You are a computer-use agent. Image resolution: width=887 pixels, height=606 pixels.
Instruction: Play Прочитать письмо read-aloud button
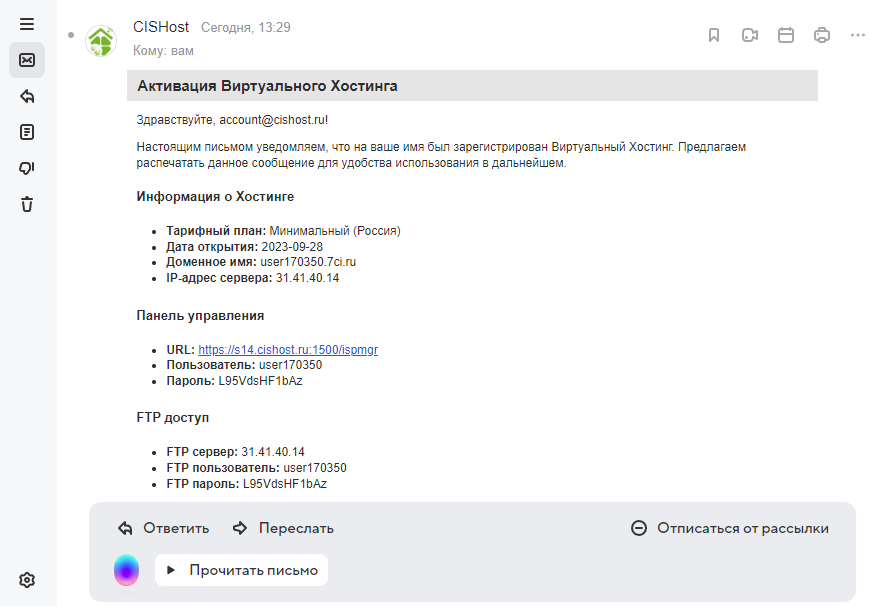click(x=242, y=570)
